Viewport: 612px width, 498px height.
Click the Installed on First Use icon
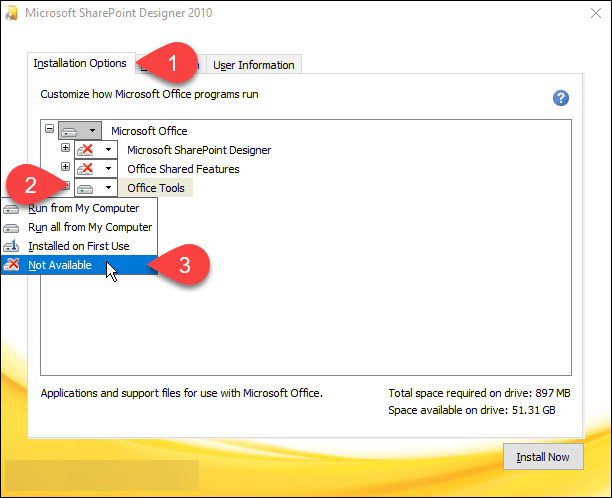[11, 246]
